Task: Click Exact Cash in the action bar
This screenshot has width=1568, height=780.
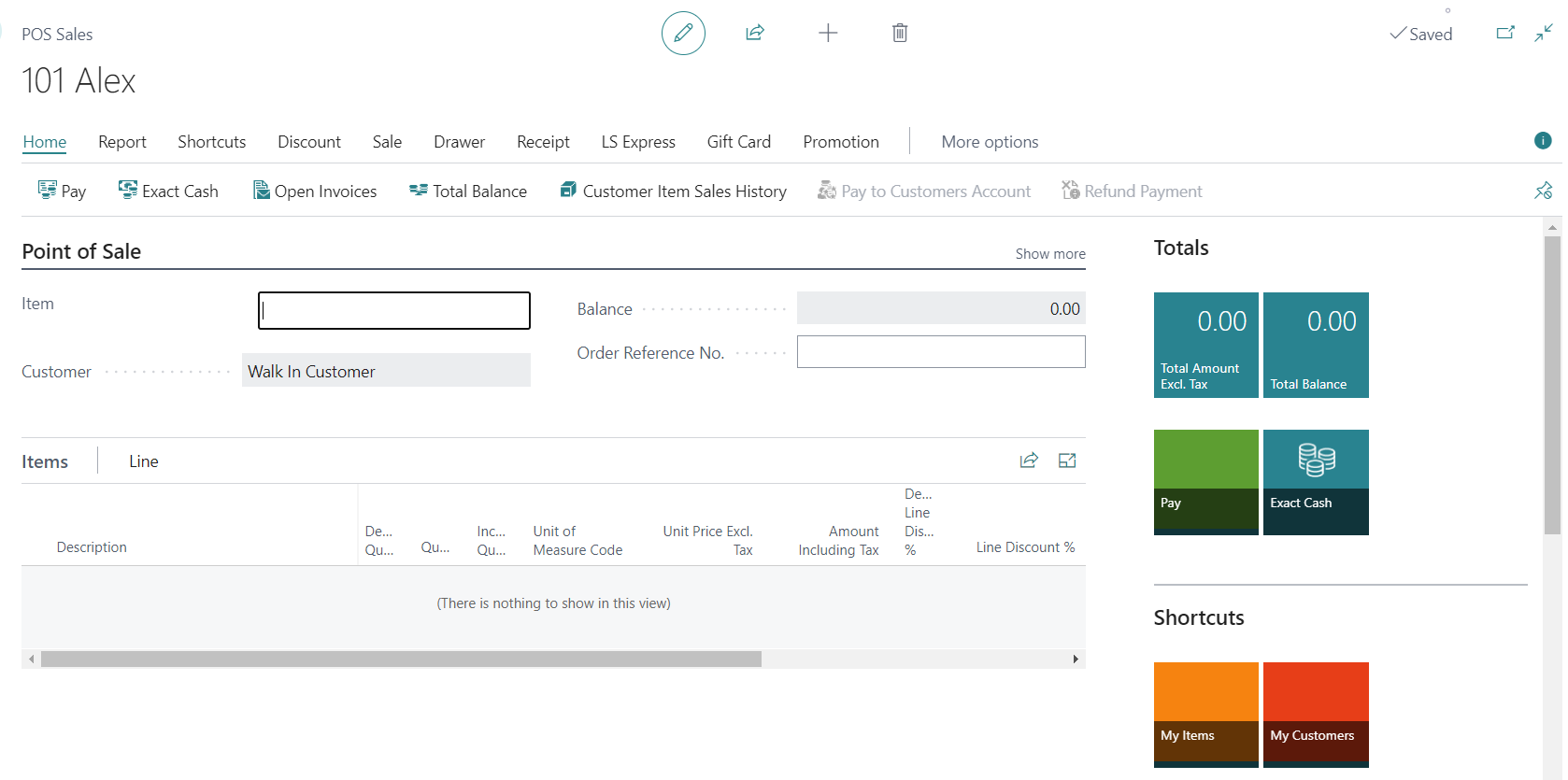Action: 168,191
